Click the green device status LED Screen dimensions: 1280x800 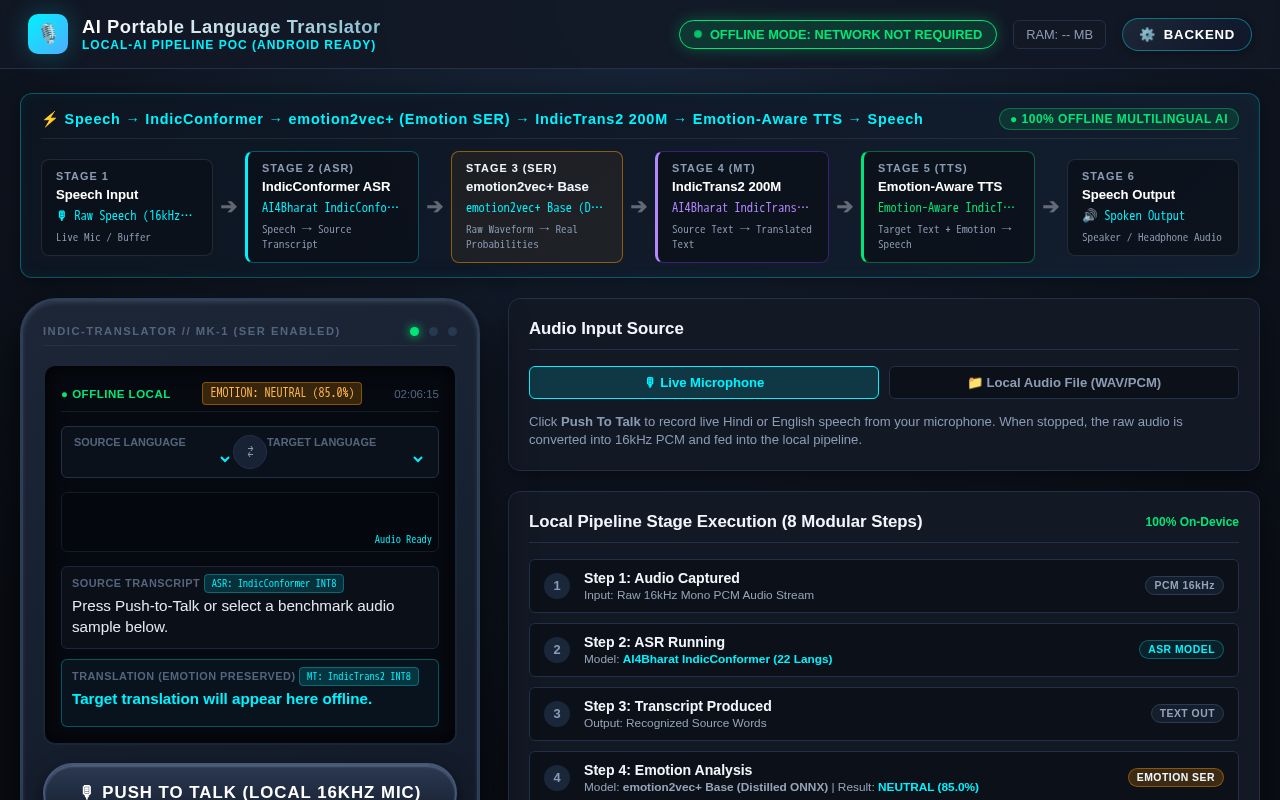click(414, 331)
